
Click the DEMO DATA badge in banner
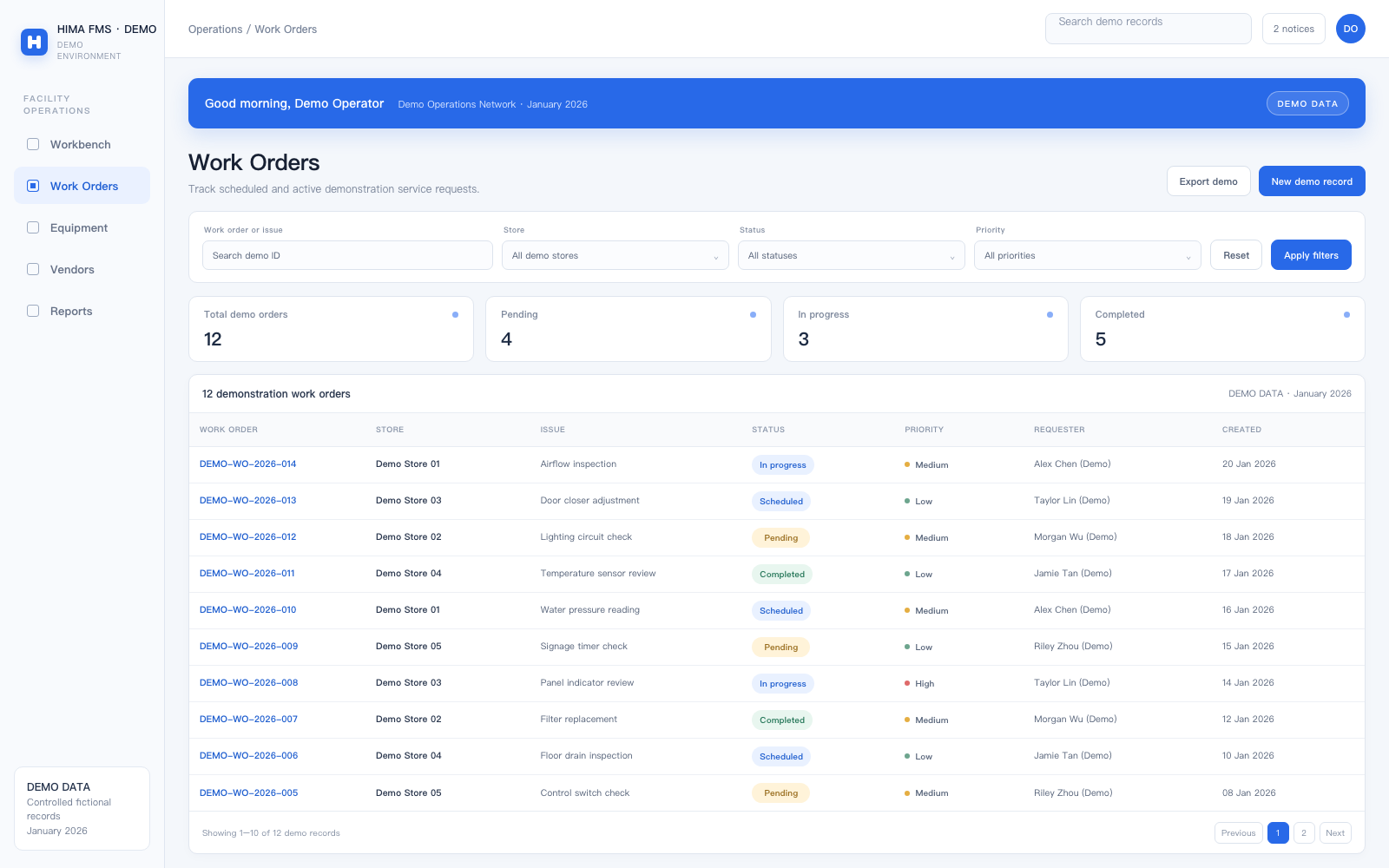point(1307,103)
